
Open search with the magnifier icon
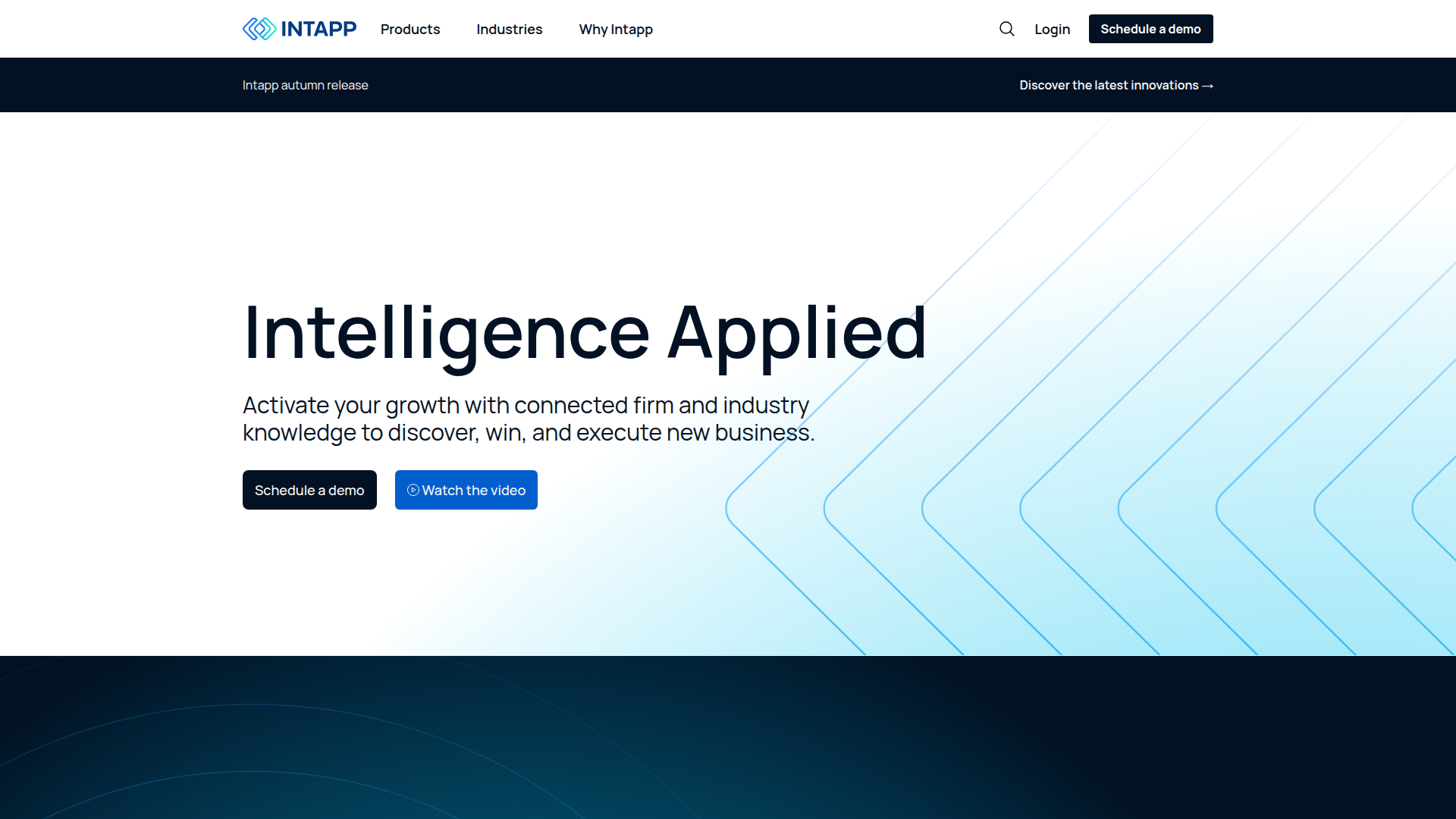[1006, 29]
